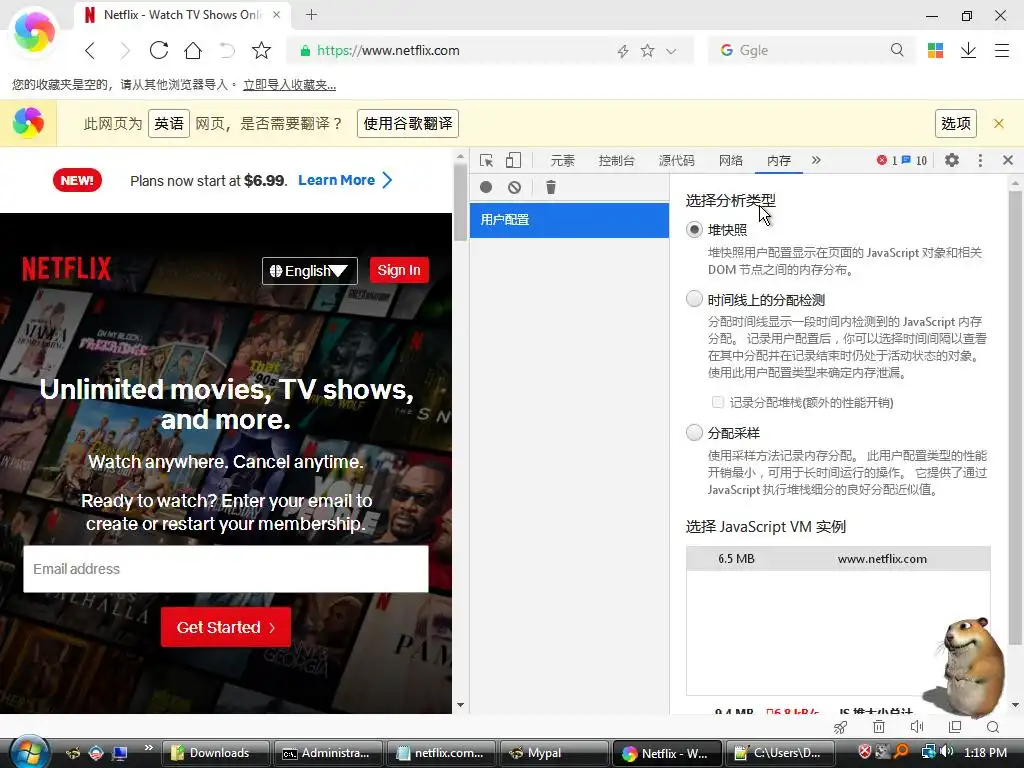Viewport: 1024px width, 768px height.
Task: Click the undo closed tab icon
Action: (227, 50)
